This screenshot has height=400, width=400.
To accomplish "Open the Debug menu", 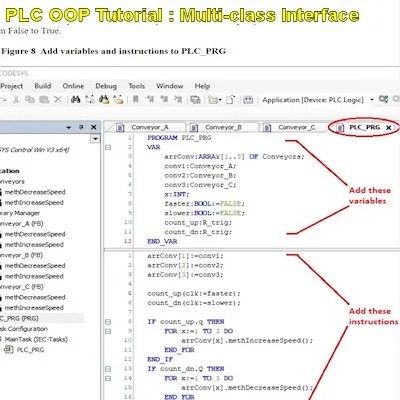I will [106, 86].
